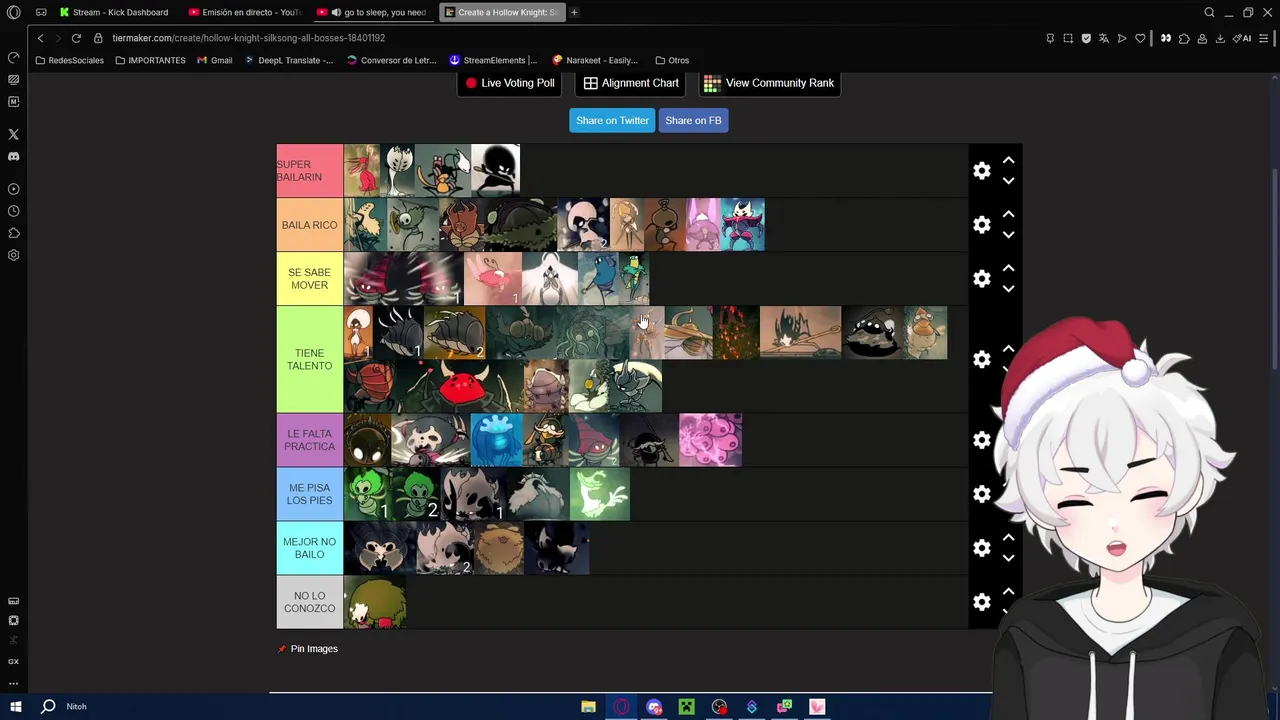Image resolution: width=1280 pixels, height=720 pixels.
Task: Click the Live Voting Poll button
Action: [x=510, y=83]
